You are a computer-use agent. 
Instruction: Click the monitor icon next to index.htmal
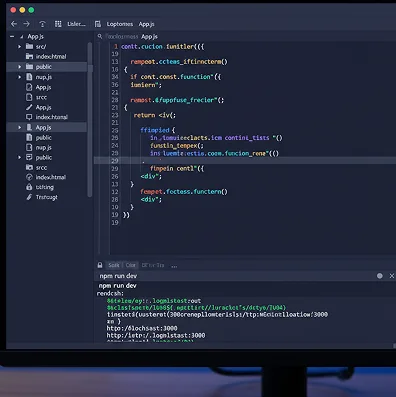tap(29, 117)
